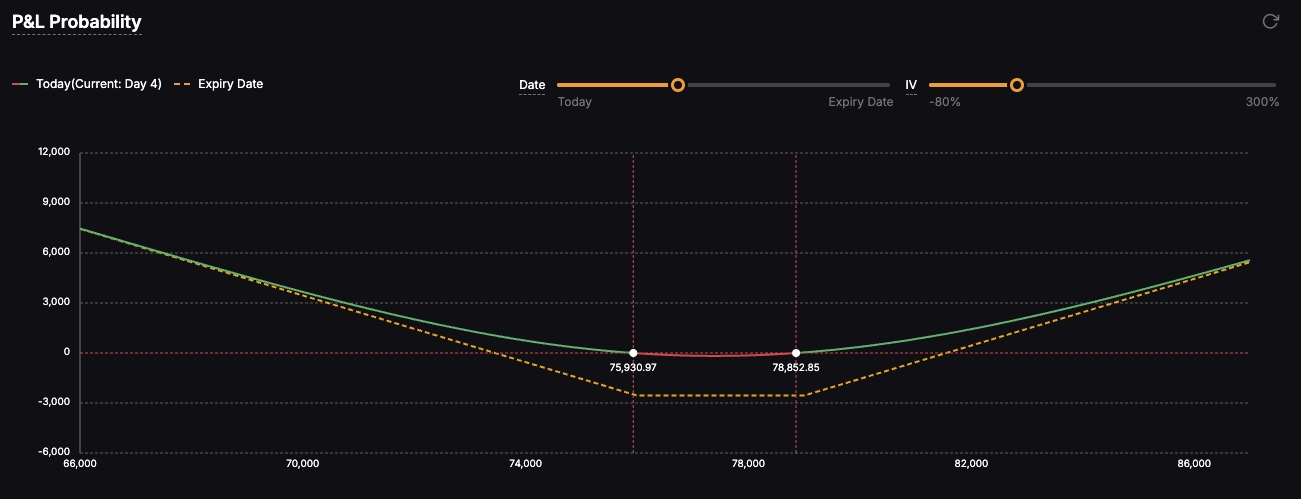Viewport: 1301px width, 499px height.
Task: Click the Date label beside the slider
Action: [x=532, y=85]
